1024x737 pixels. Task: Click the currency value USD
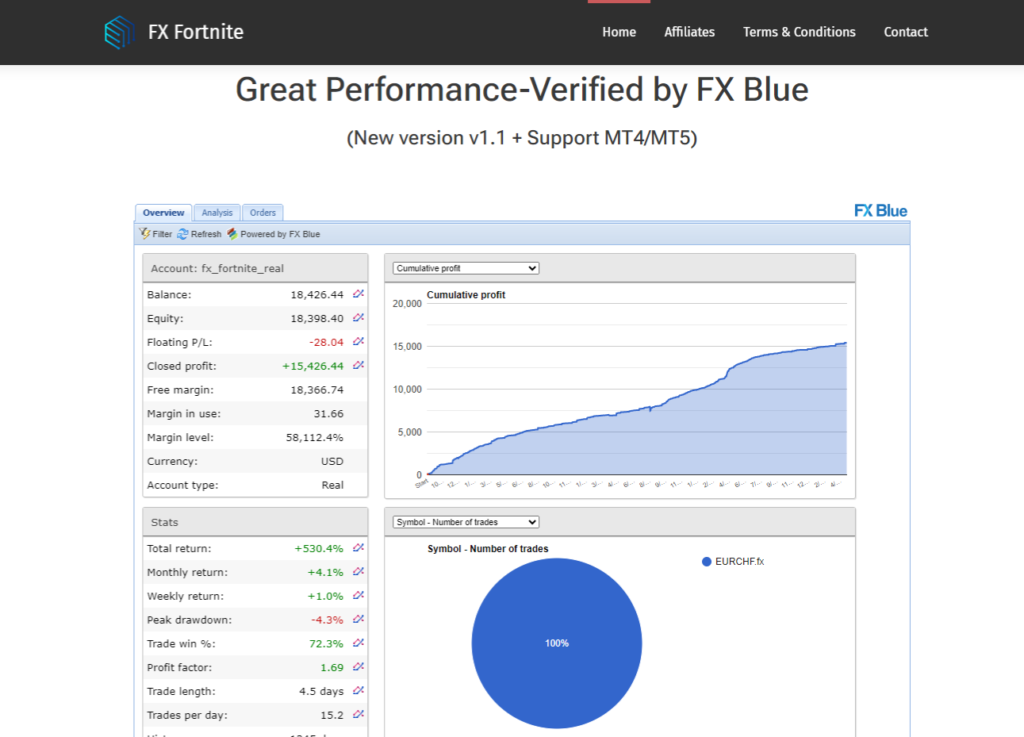(332, 462)
